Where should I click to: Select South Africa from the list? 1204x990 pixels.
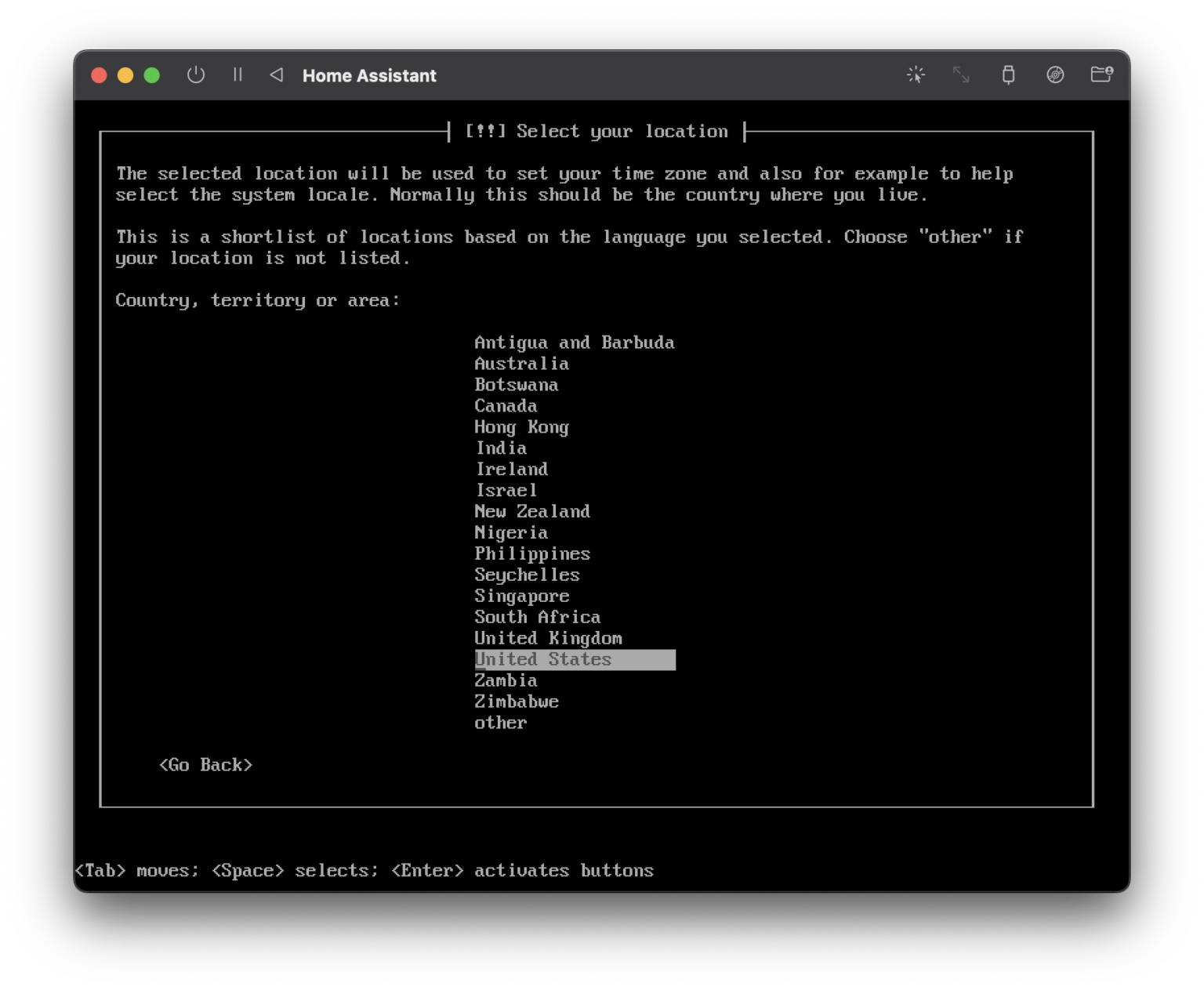pyautogui.click(x=537, y=617)
